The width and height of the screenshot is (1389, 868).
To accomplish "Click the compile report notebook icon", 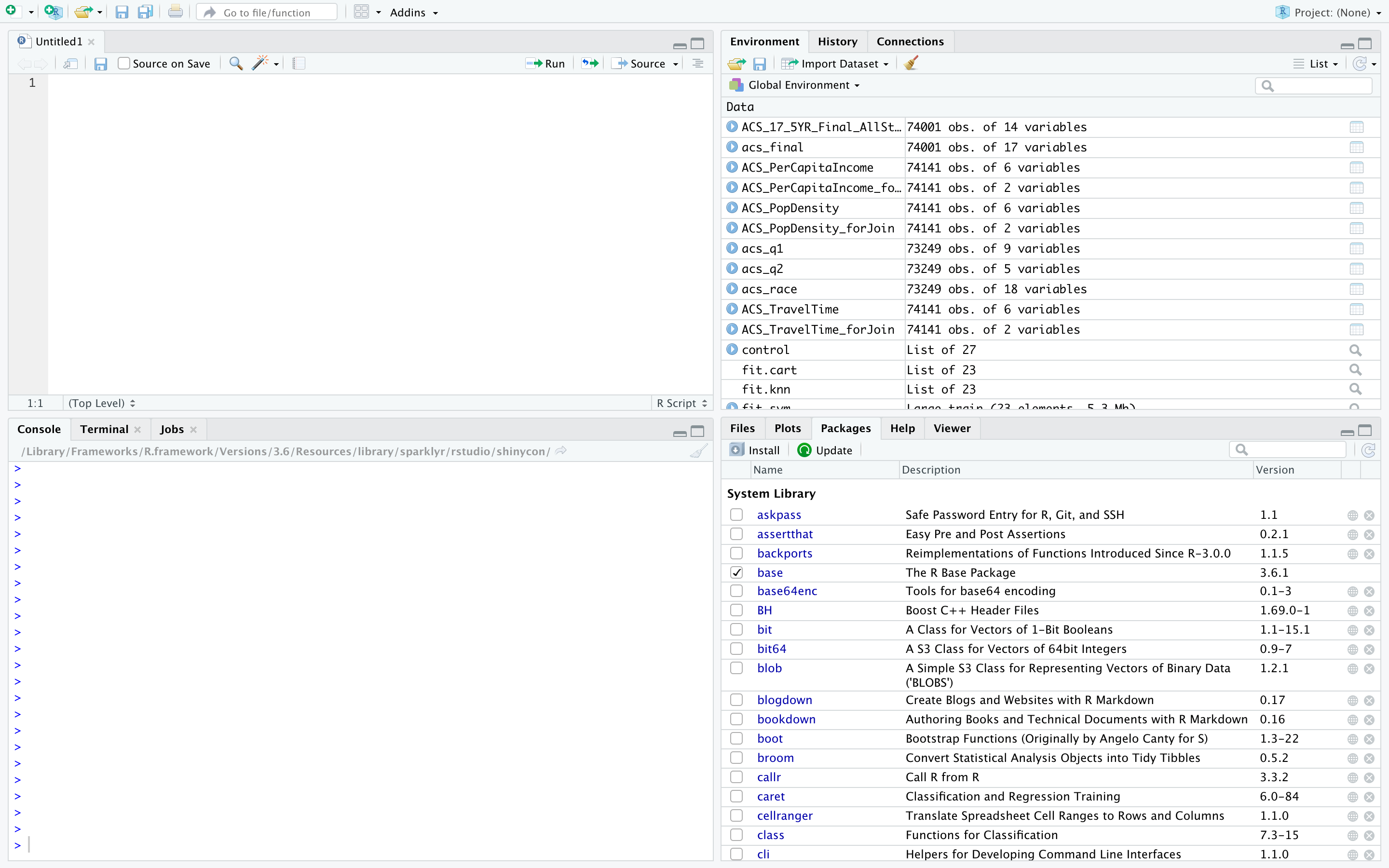I will (299, 64).
